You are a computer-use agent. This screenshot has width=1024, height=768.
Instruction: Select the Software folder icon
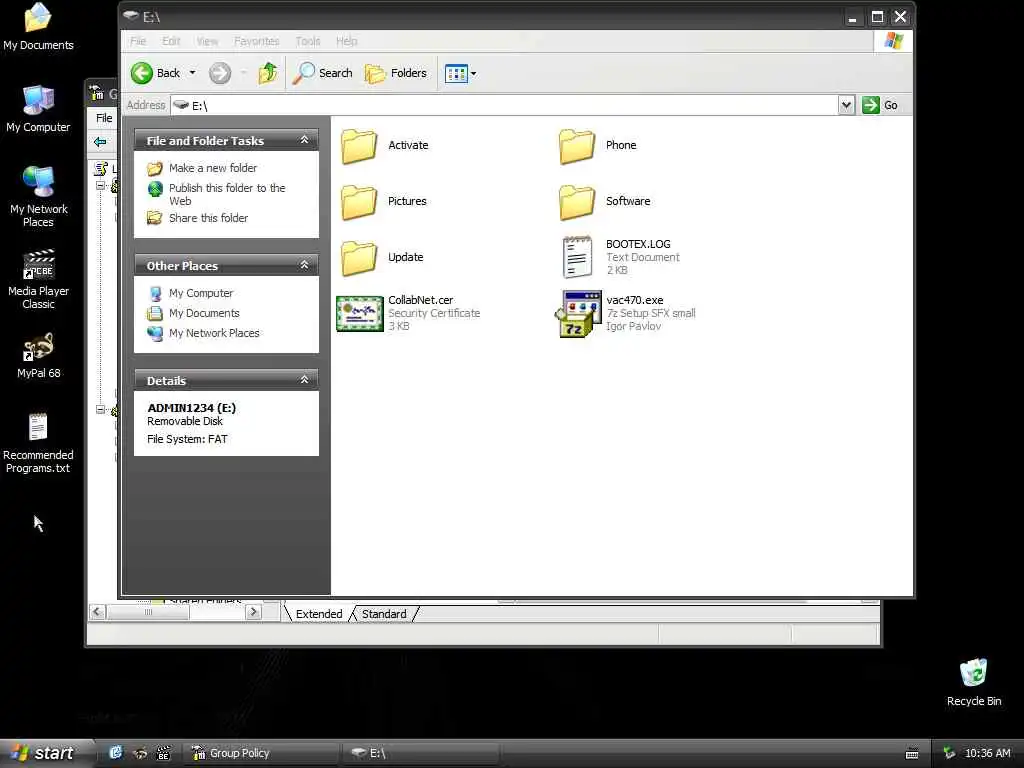click(577, 202)
